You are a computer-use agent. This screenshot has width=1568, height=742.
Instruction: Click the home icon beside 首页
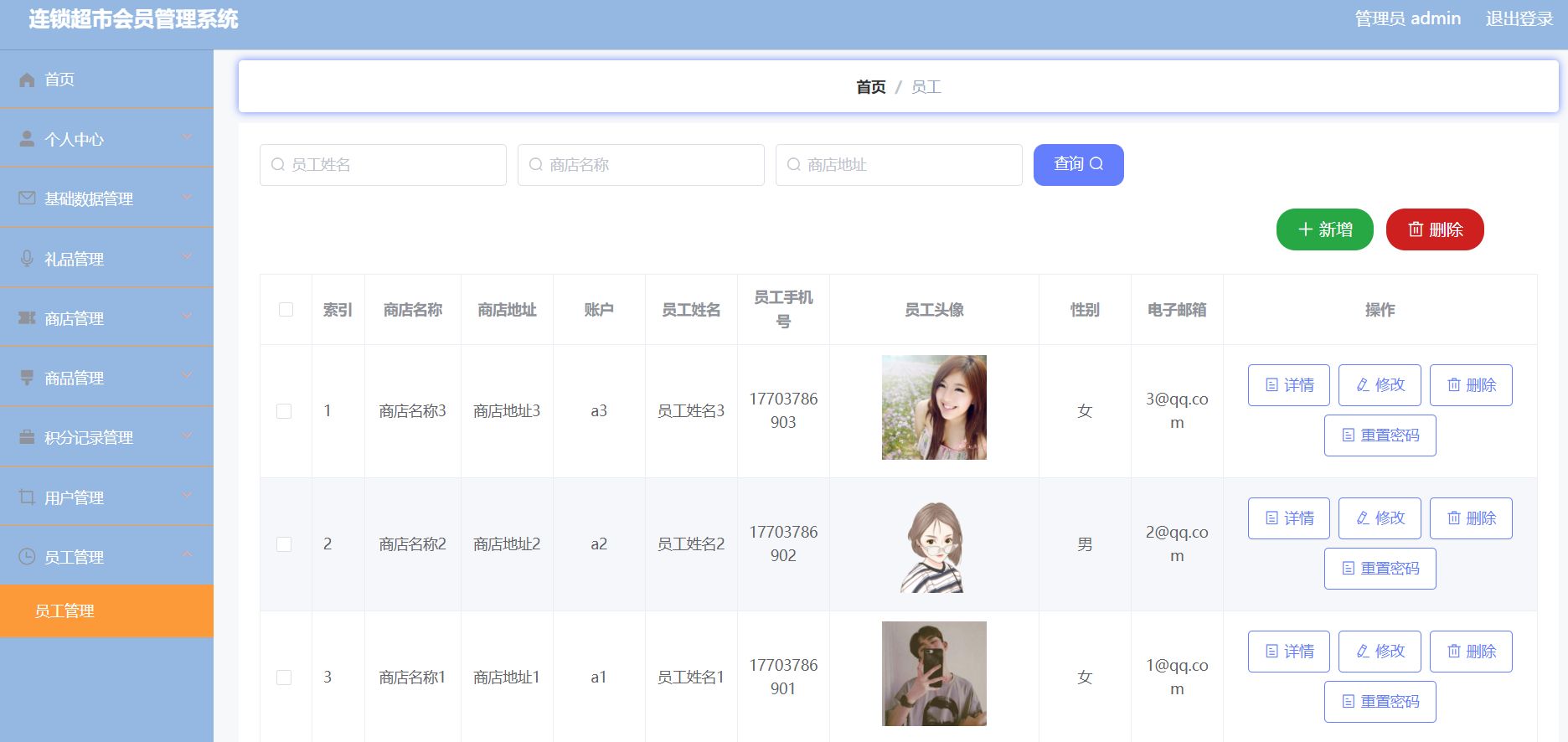point(27,80)
